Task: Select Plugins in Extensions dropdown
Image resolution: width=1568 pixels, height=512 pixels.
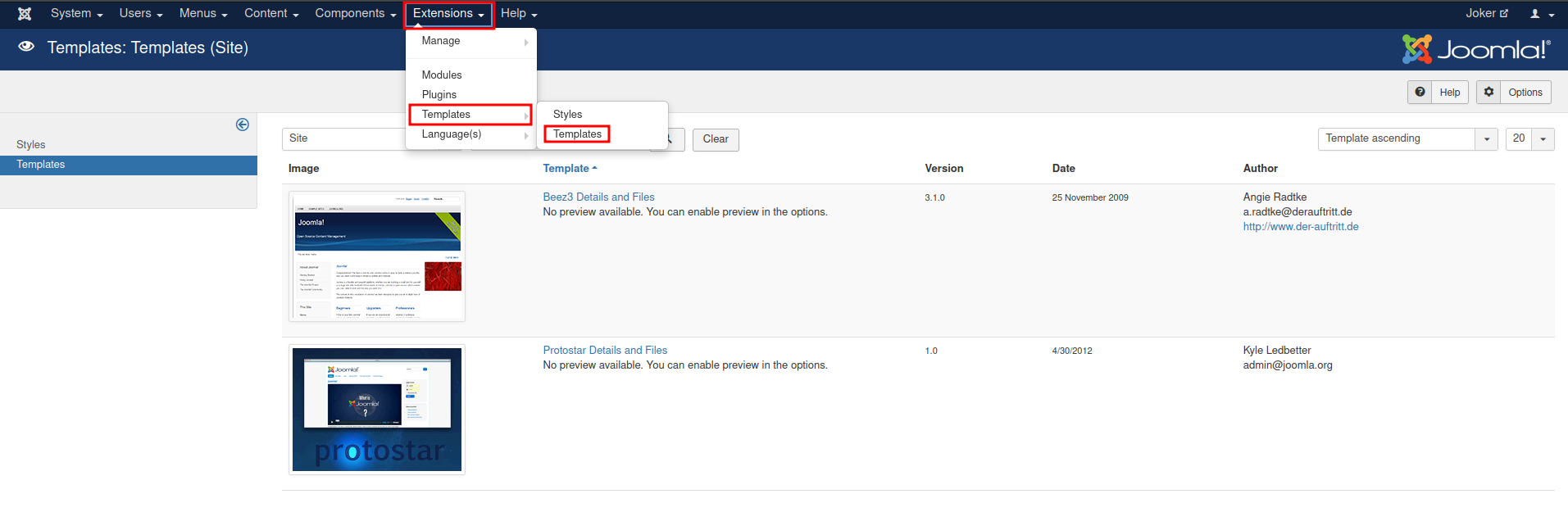Action: [471, 94]
